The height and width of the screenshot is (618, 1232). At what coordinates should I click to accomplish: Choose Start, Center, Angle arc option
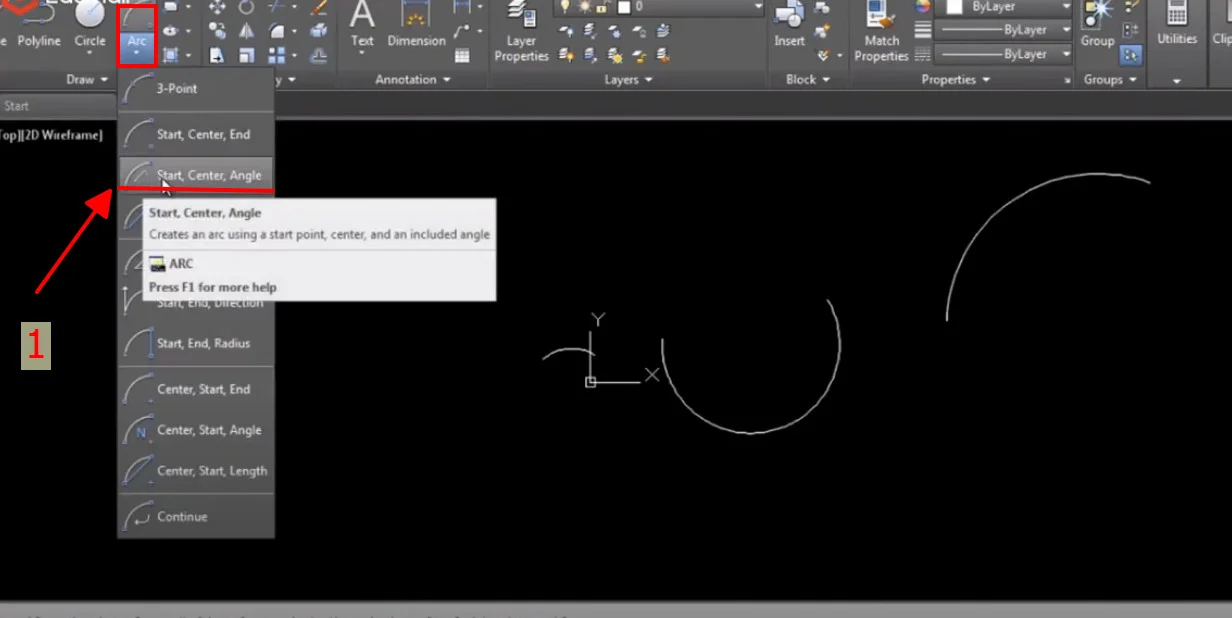pos(196,175)
